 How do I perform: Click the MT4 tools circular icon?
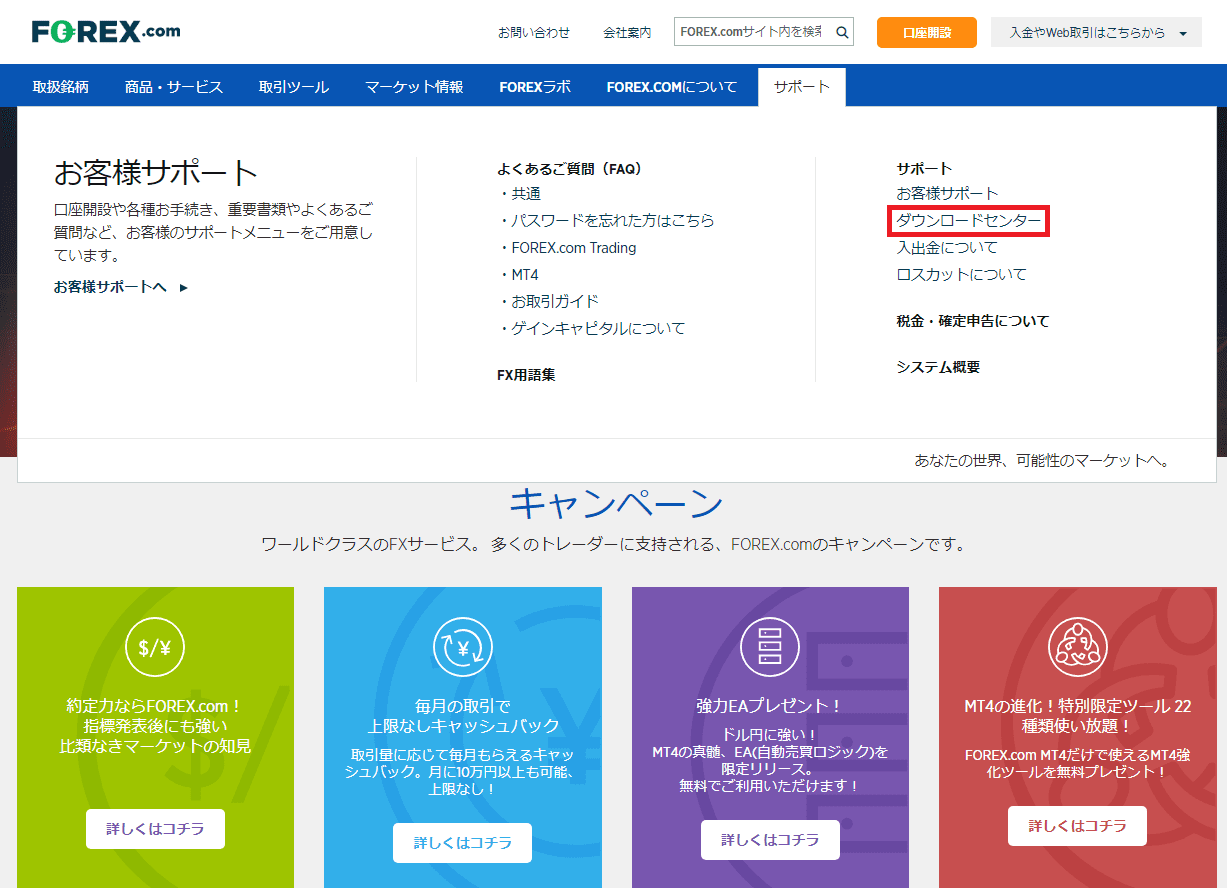1077,647
